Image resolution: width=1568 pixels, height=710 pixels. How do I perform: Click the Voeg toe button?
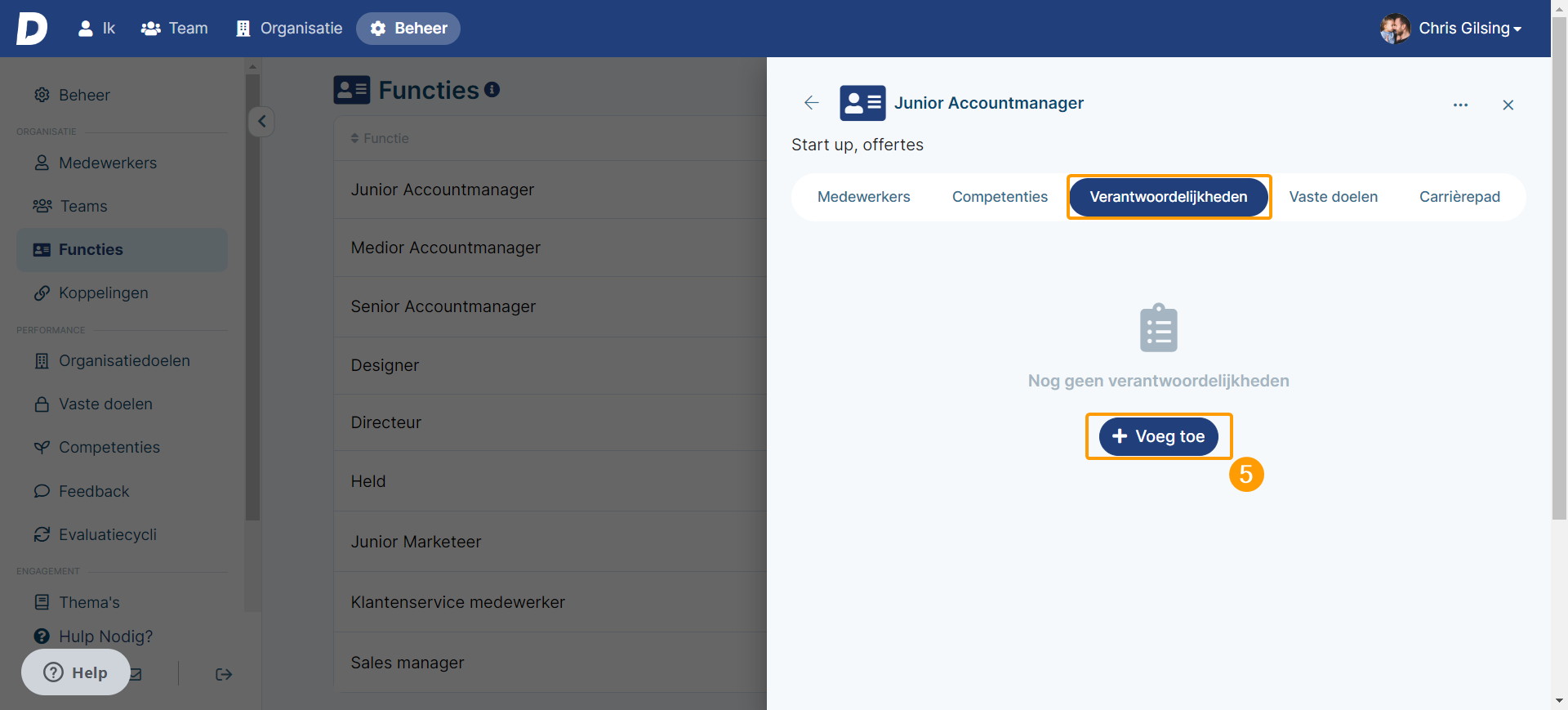(1158, 436)
